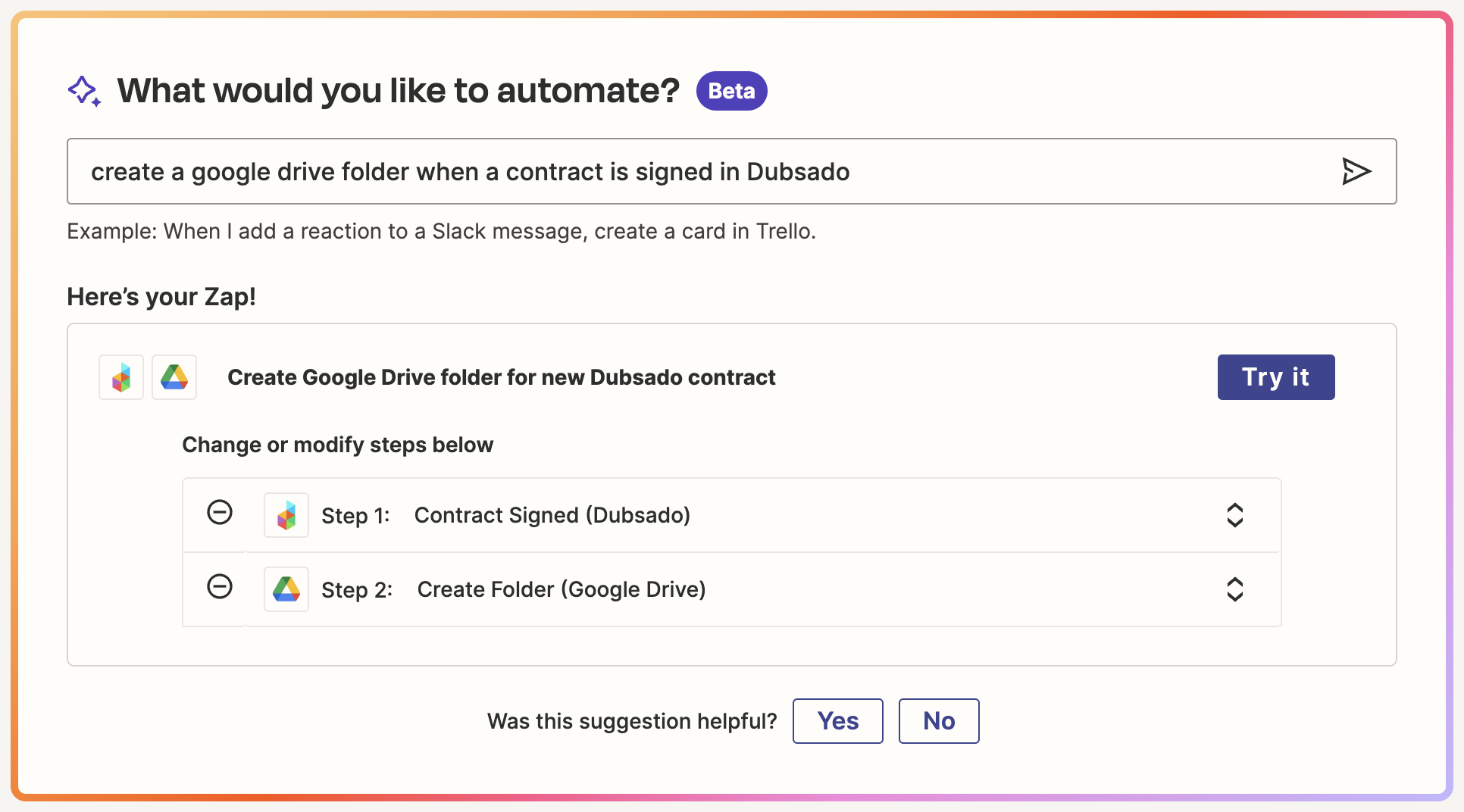The height and width of the screenshot is (812, 1464).
Task: Answer Yes to suggestion helpful
Action: (x=838, y=721)
